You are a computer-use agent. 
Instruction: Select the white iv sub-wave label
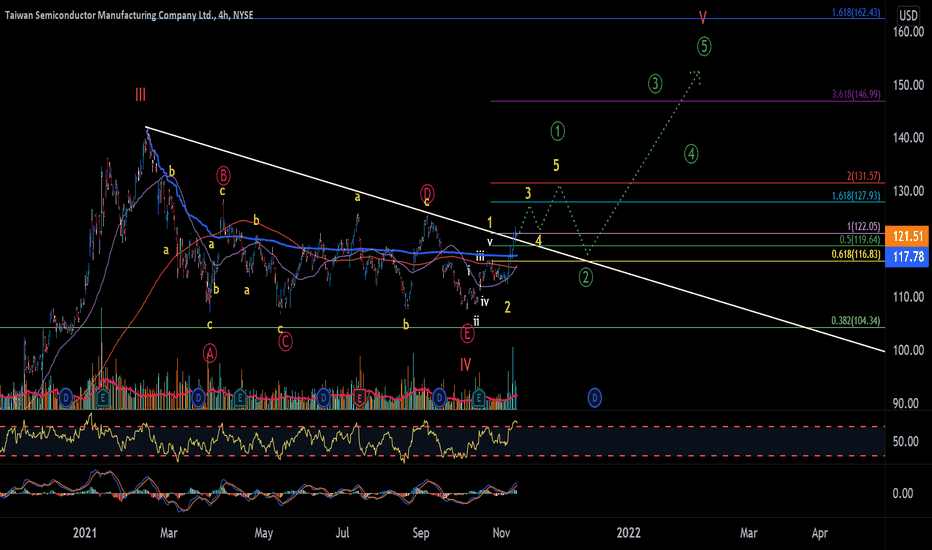(x=485, y=302)
